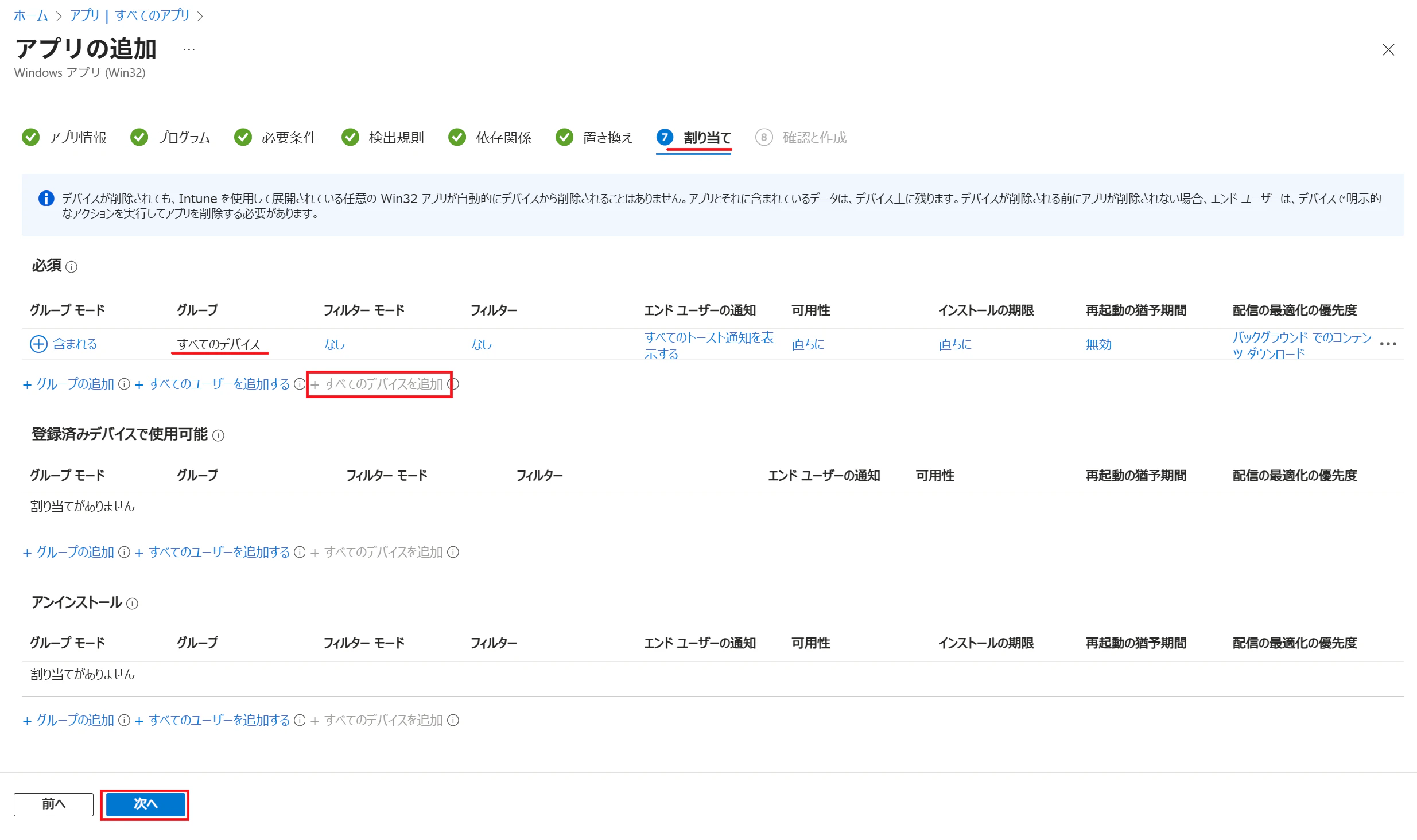Add all users under 登録済みデバイスで使用可能
Screen dimensions: 1417x840
pos(212,552)
